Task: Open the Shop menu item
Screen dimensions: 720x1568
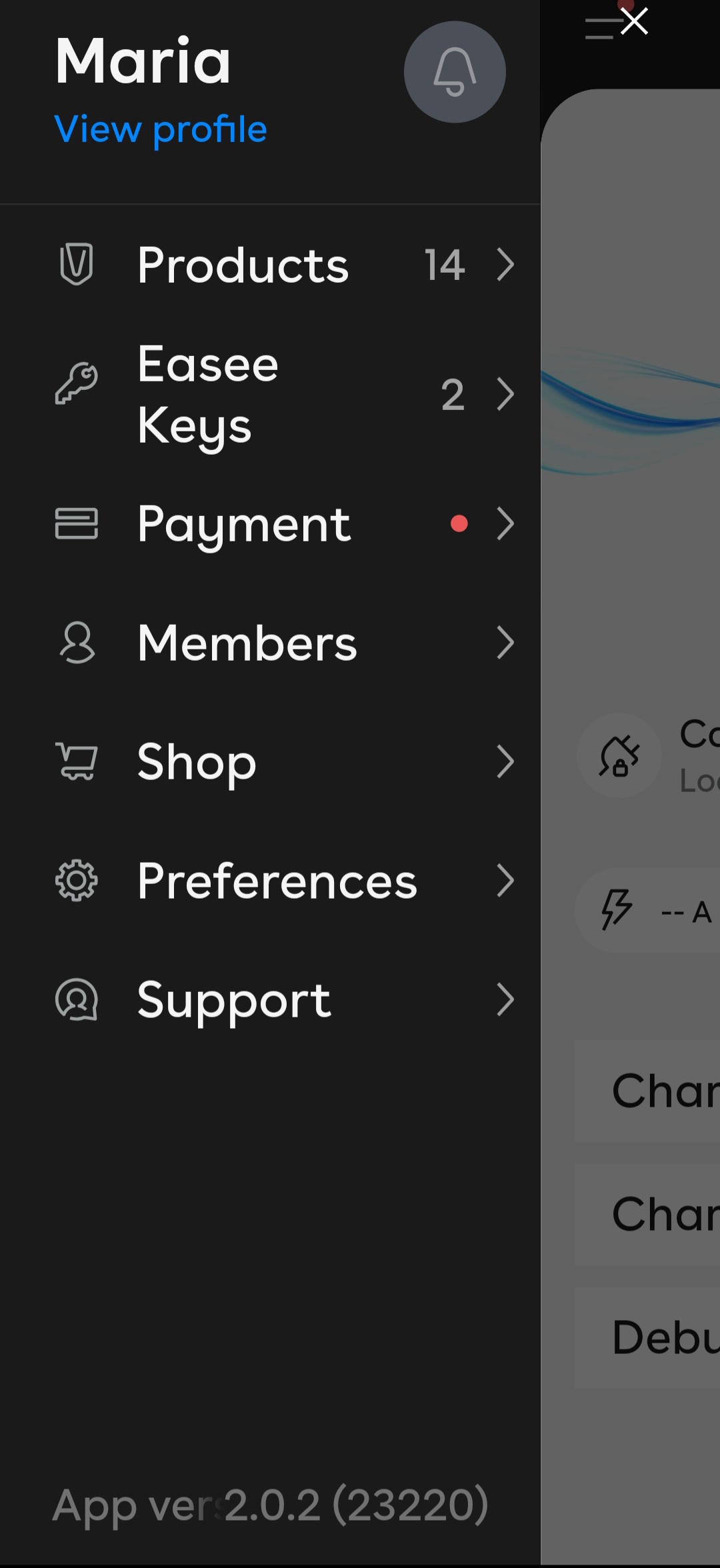Action: pyautogui.click(x=197, y=761)
